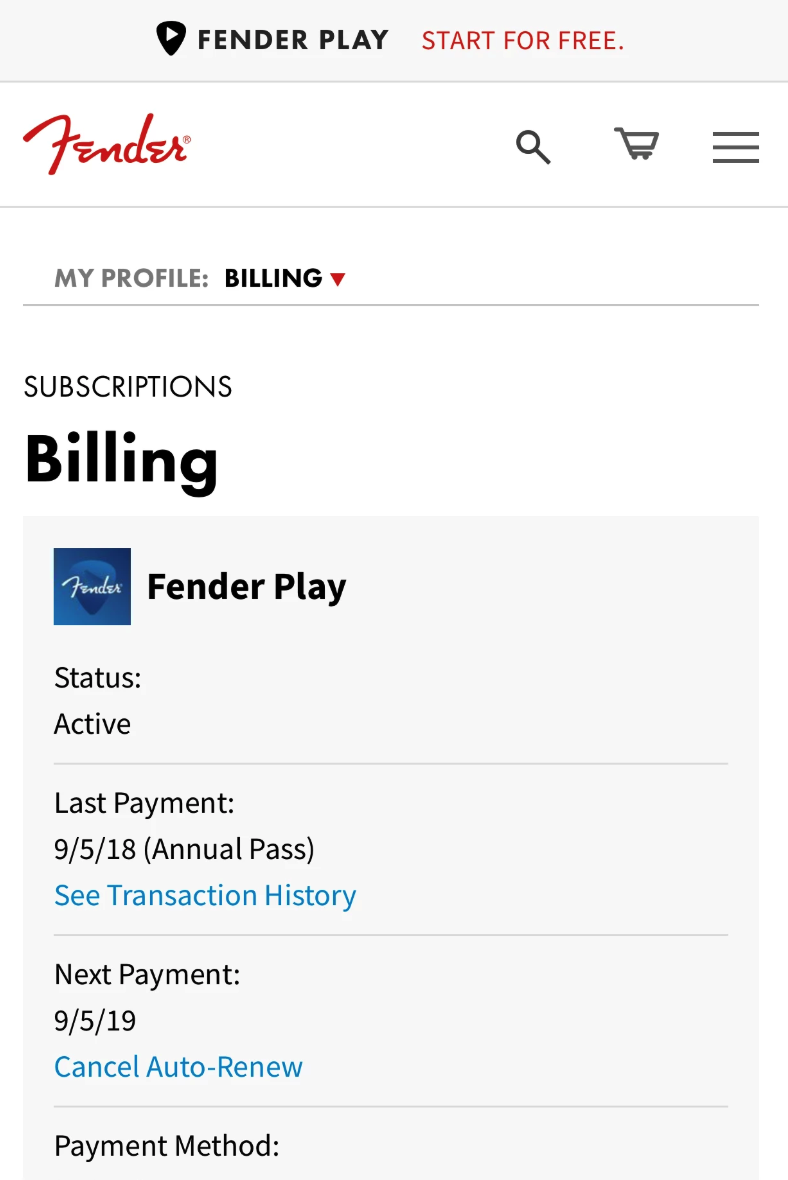Image resolution: width=788 pixels, height=1180 pixels.
Task: Click the Fender Play subscription title
Action: coord(246,587)
